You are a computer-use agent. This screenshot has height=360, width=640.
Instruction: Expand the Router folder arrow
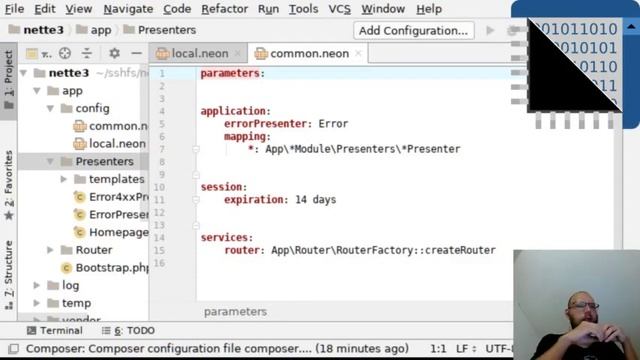point(50,250)
